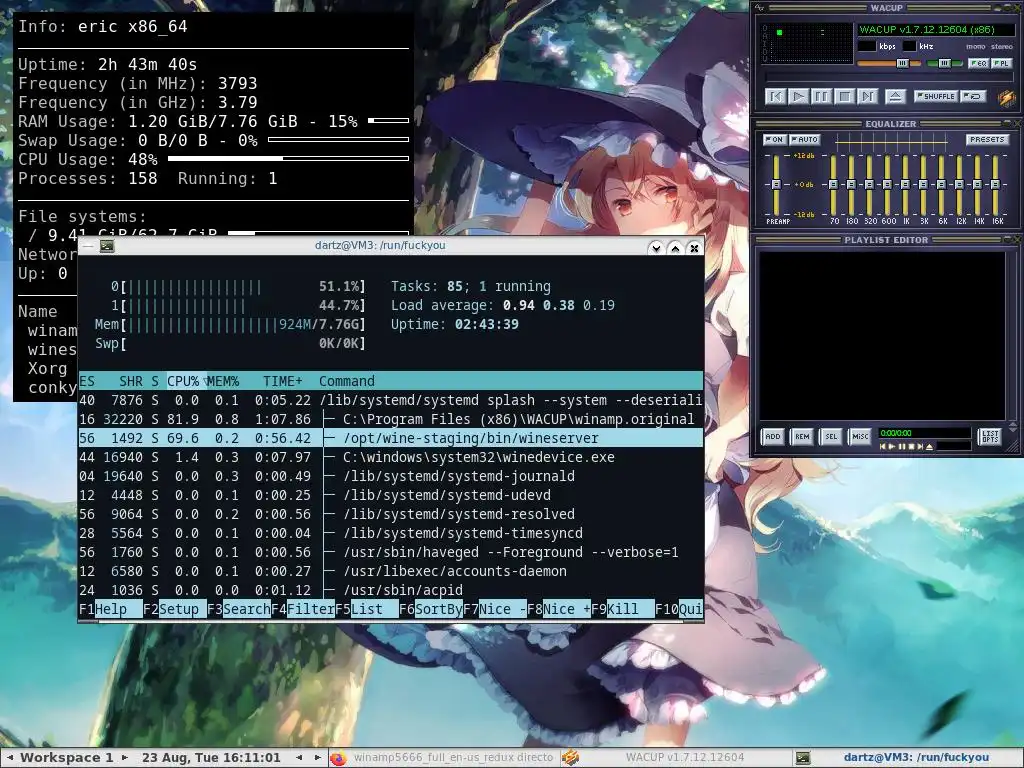Click the Playlist Editor vertical scrollbar
This screenshot has width=1024, height=768.
pos(1013,336)
